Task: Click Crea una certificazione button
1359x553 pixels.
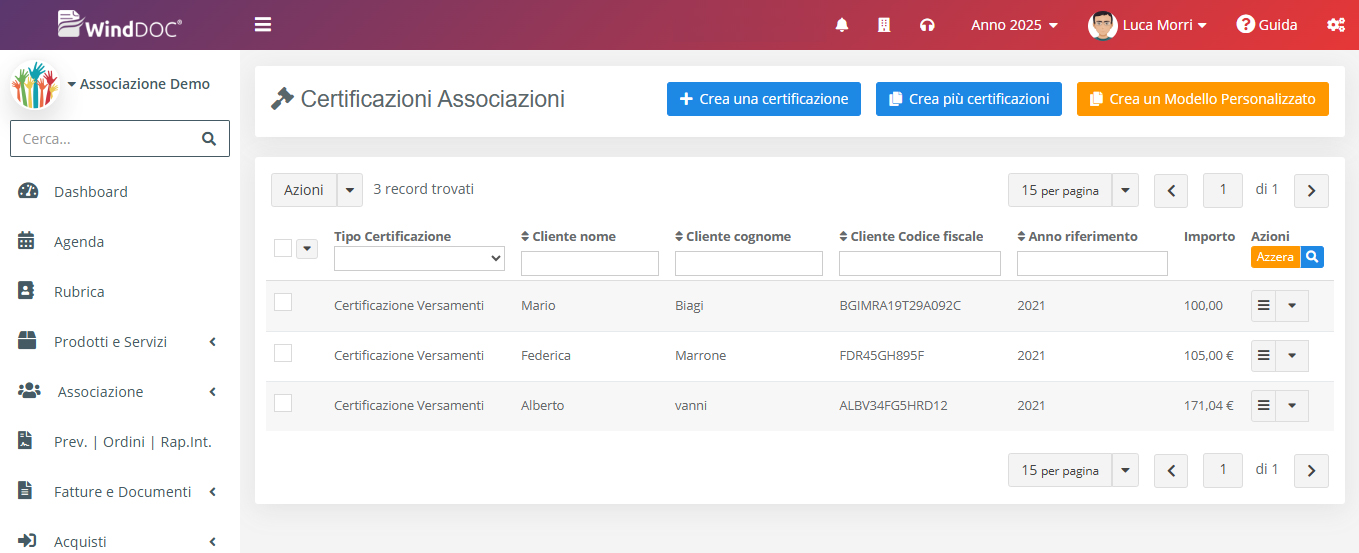Action: (764, 99)
